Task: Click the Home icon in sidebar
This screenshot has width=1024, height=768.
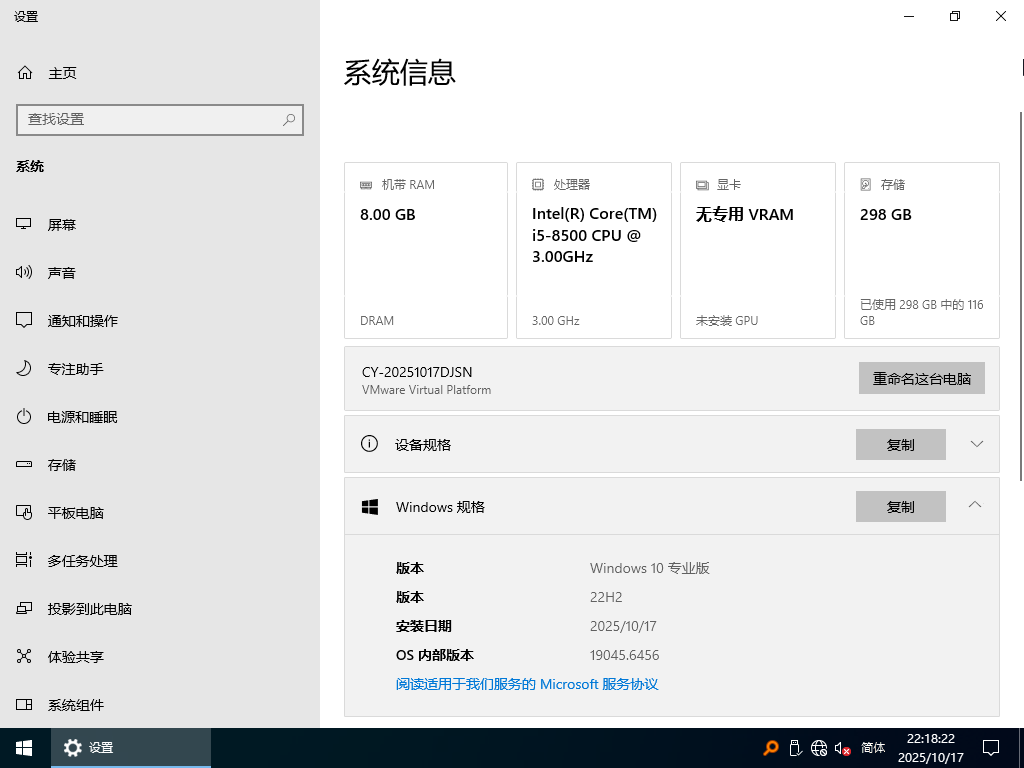Action: [25, 73]
